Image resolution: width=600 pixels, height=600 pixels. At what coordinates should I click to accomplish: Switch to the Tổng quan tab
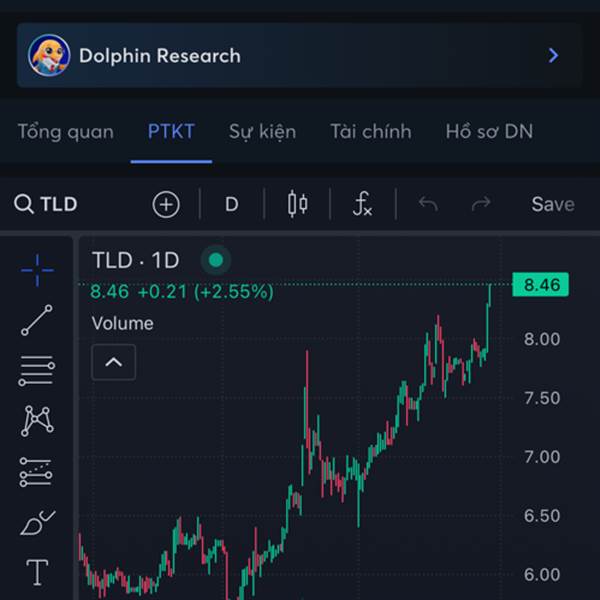pyautogui.click(x=66, y=132)
